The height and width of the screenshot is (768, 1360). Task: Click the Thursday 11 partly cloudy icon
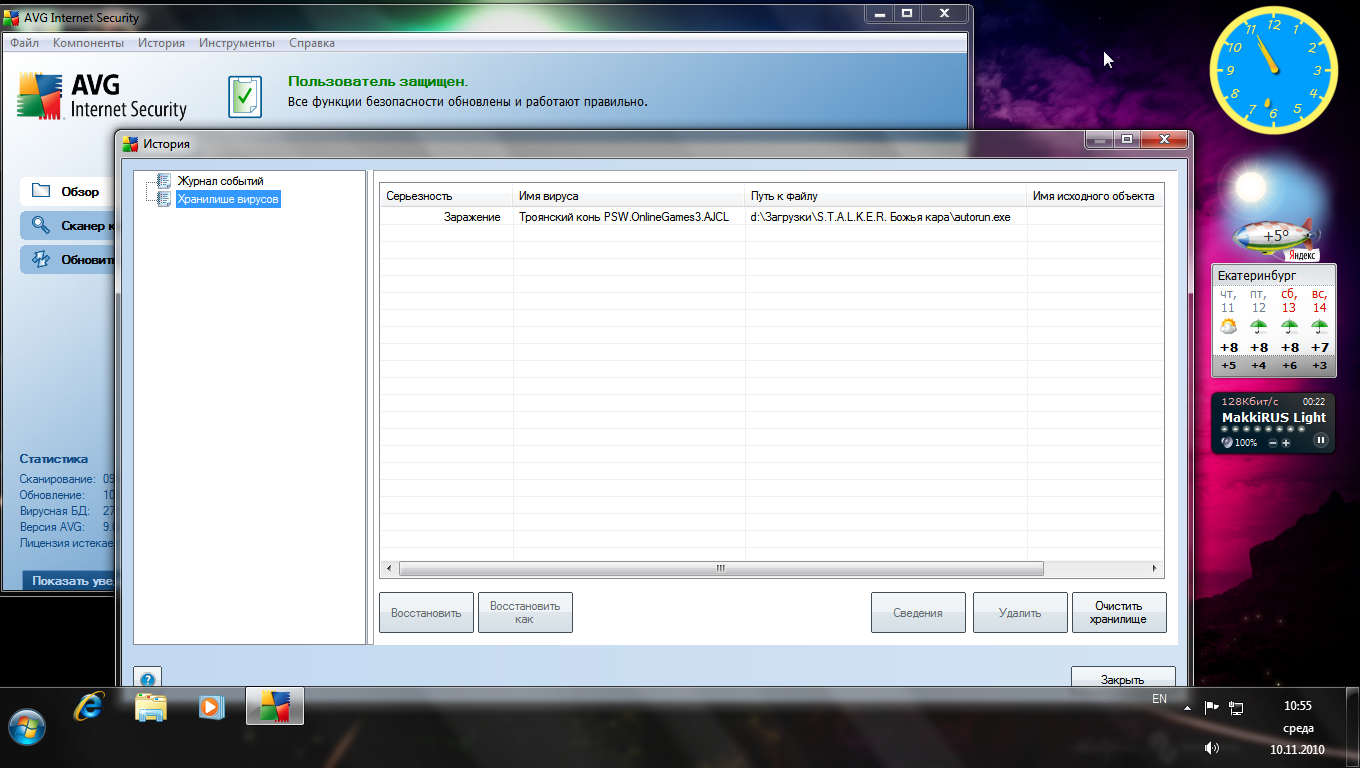(x=1228, y=327)
